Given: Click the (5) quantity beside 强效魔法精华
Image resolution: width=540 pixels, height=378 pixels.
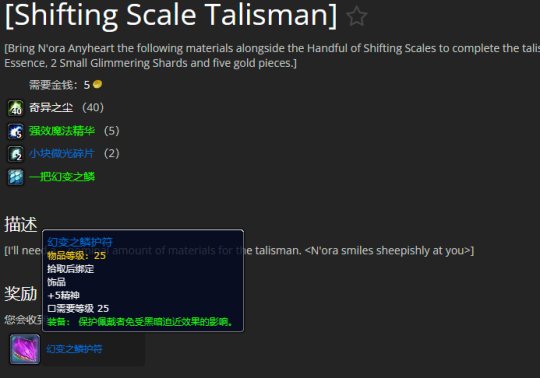Looking at the screenshot, I should point(112,131).
